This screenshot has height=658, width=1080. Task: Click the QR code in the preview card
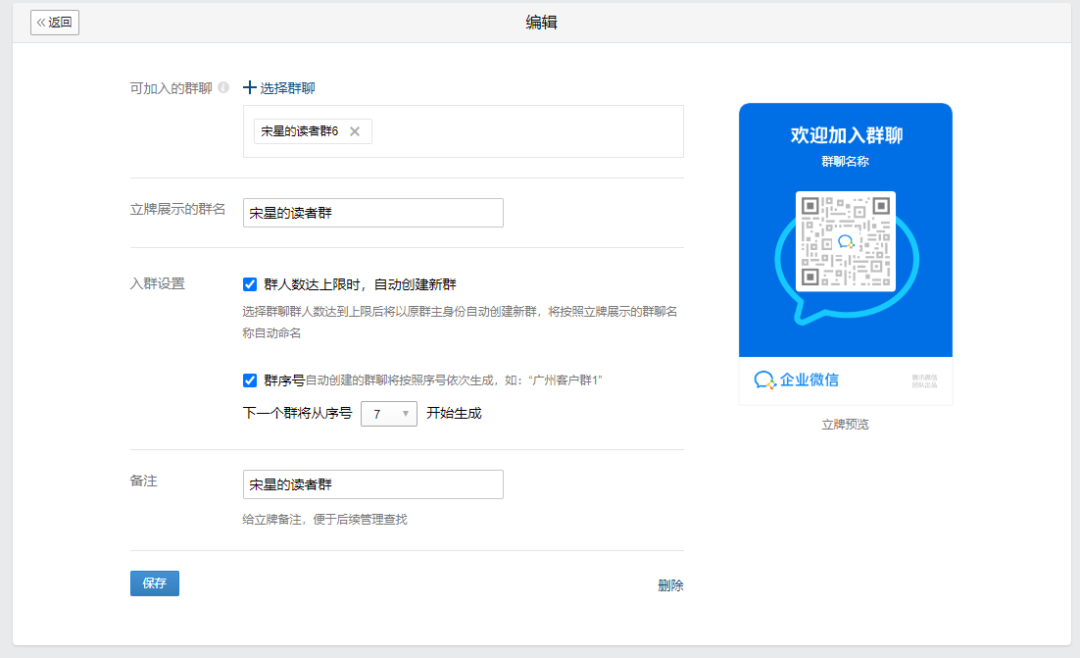[x=845, y=241]
